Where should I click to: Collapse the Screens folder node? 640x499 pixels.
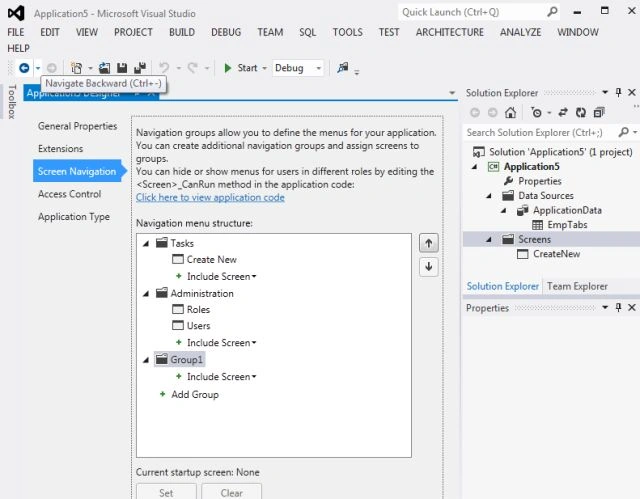[x=489, y=240]
